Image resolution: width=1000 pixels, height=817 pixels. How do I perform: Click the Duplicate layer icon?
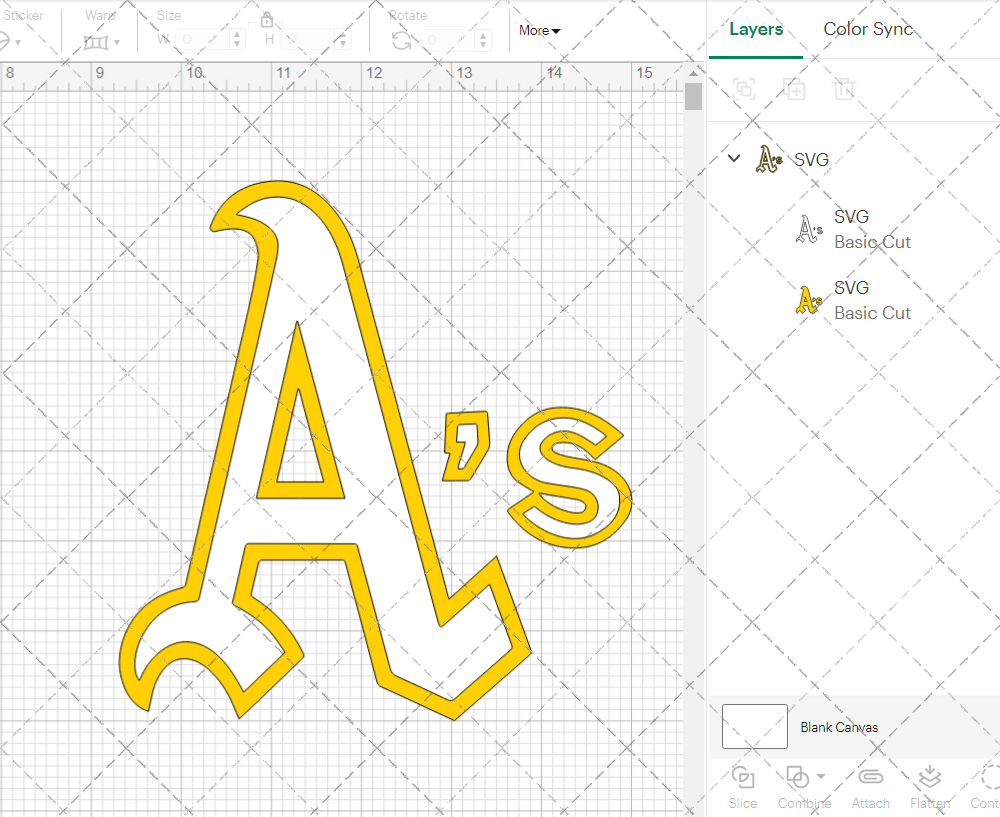794,89
